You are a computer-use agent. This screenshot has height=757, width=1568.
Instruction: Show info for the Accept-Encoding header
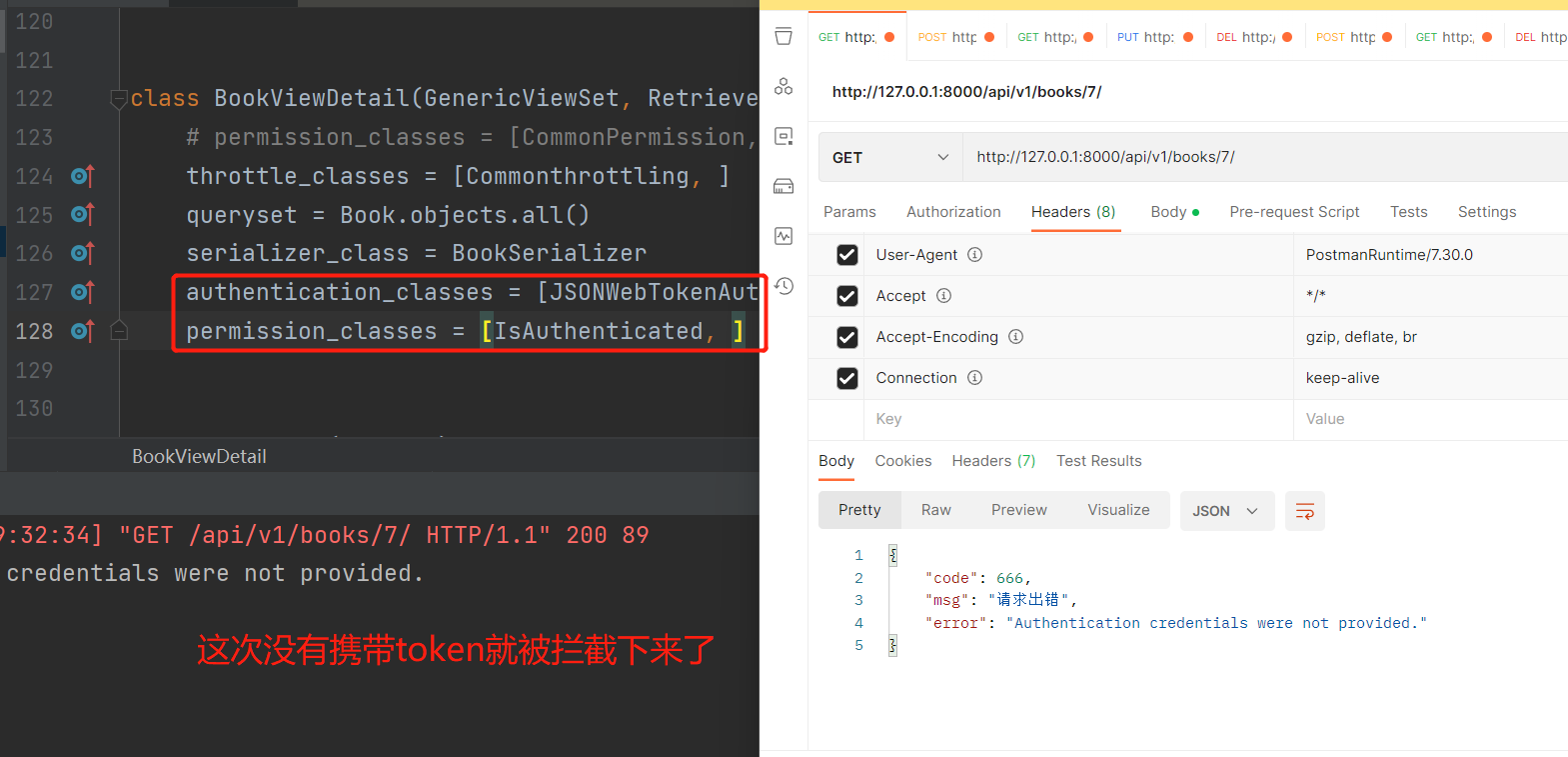1015,337
